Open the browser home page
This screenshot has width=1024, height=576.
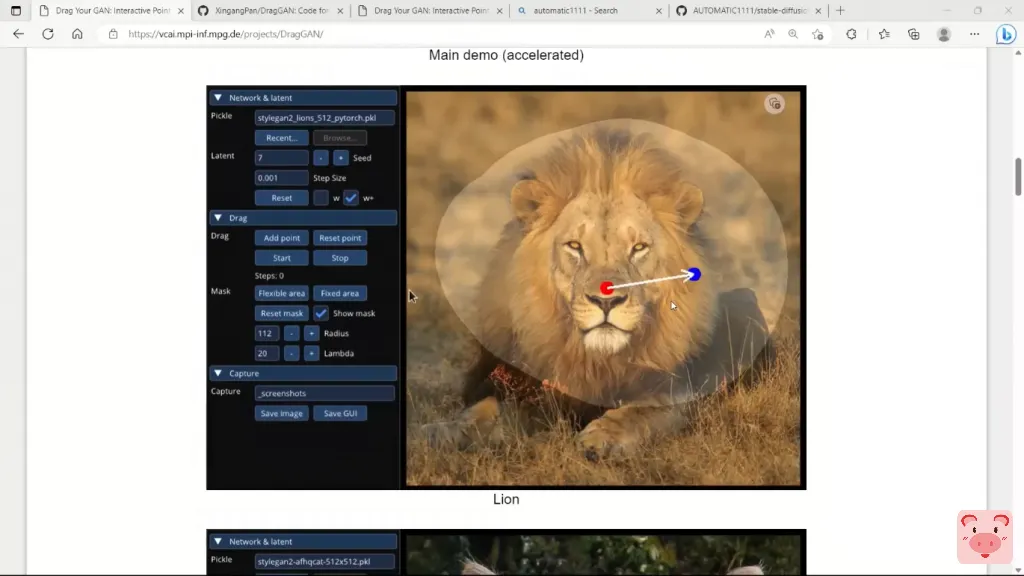[77, 34]
